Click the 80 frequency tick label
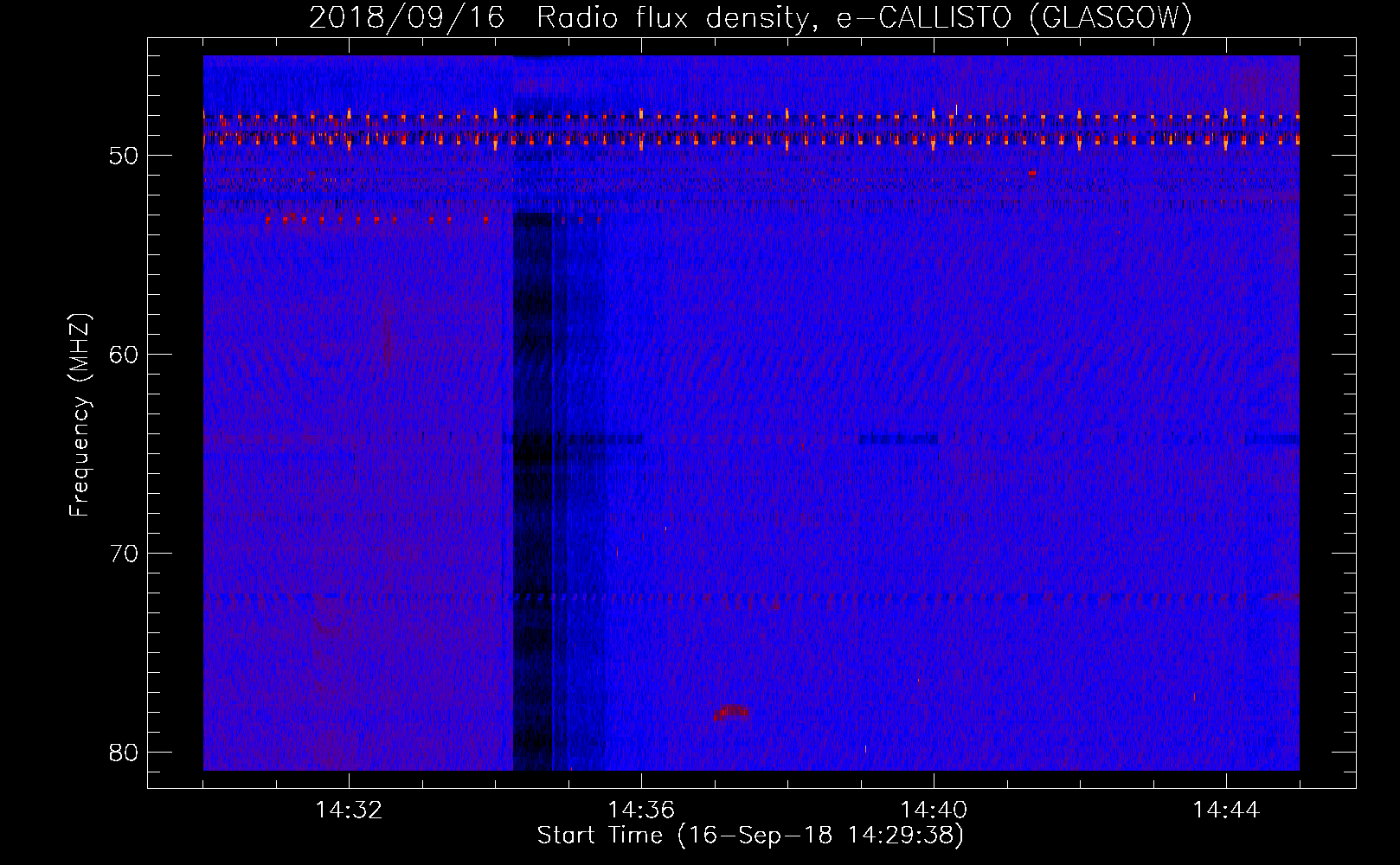Viewport: 1400px width, 865px height. click(x=124, y=753)
